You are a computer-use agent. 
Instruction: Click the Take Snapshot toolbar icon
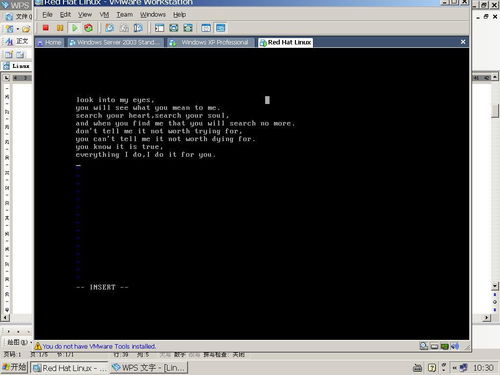coord(109,28)
